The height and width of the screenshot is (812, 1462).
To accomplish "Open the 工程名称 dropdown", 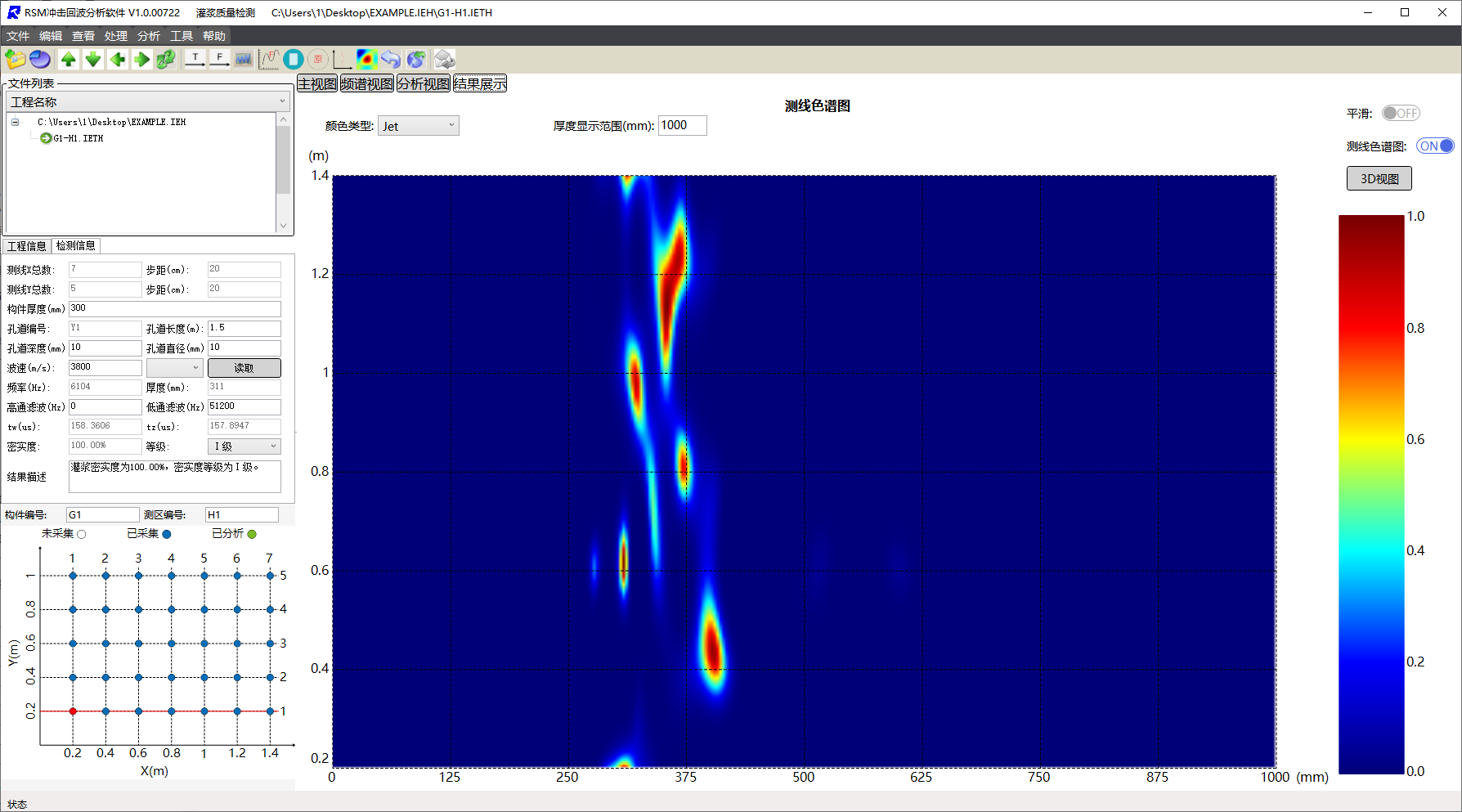I will [x=148, y=101].
